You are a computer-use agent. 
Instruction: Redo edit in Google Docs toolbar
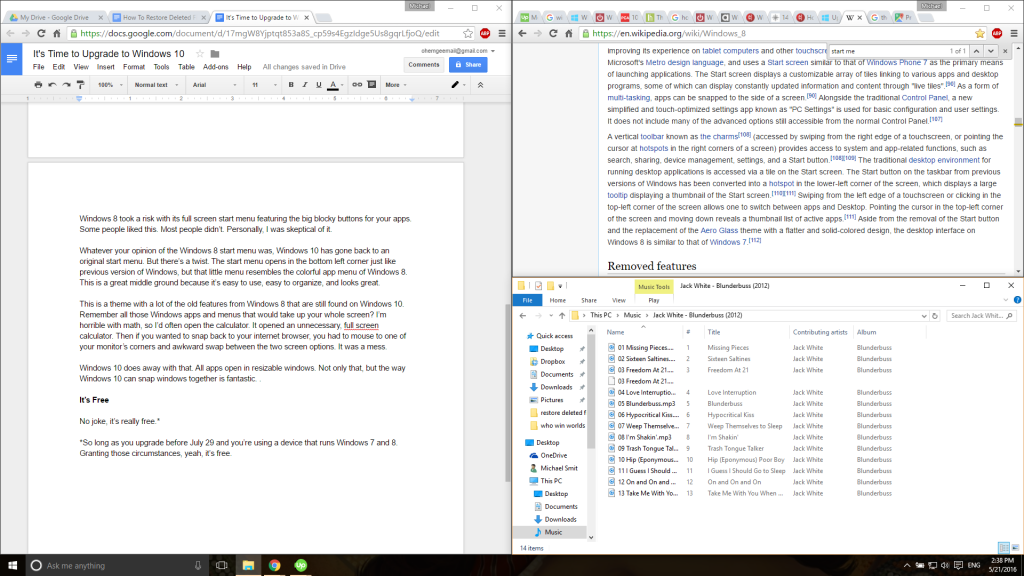[x=66, y=85]
